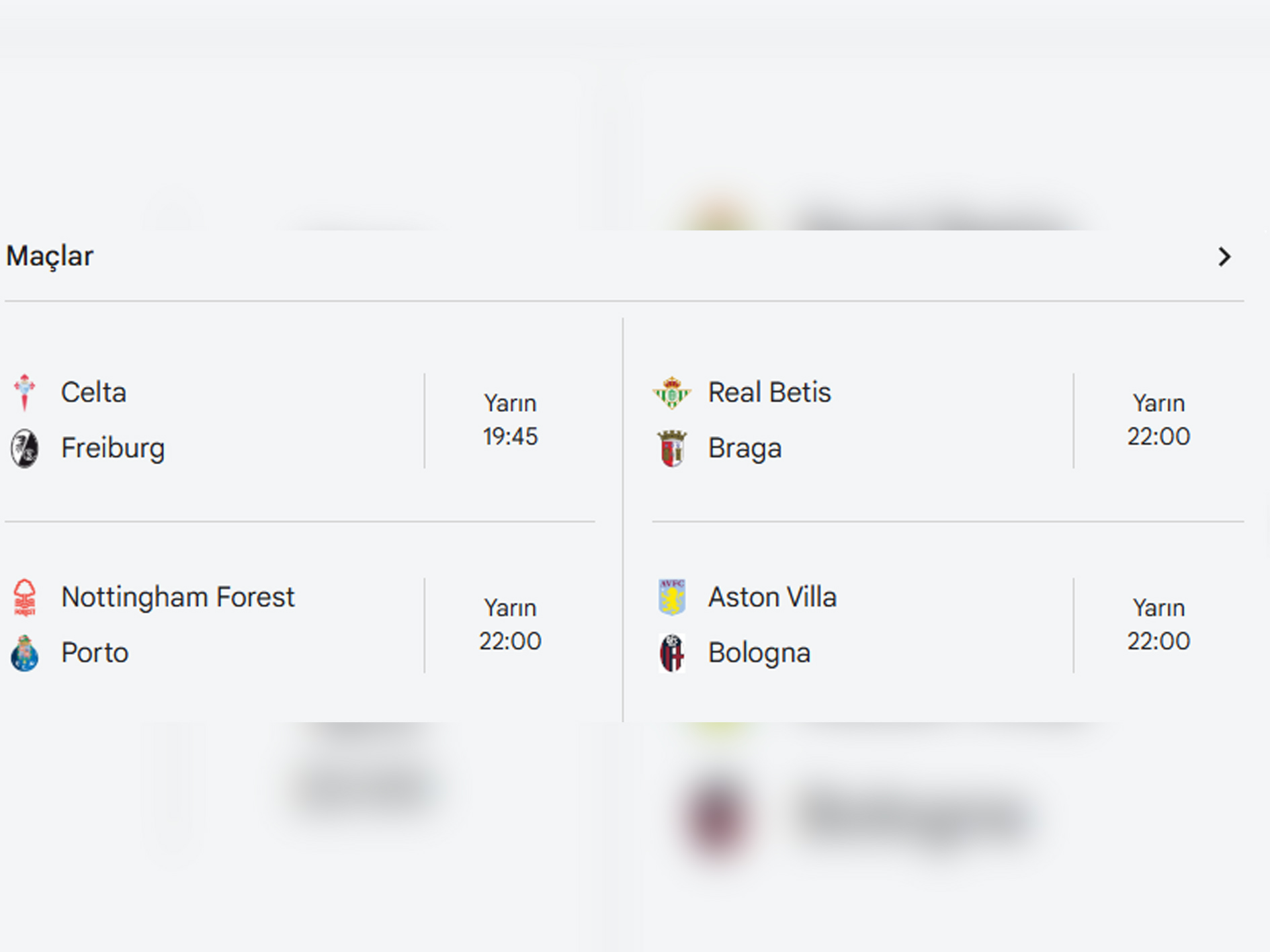Image resolution: width=1270 pixels, height=952 pixels.
Task: Click the Celta match time 19:45
Action: pos(510,437)
